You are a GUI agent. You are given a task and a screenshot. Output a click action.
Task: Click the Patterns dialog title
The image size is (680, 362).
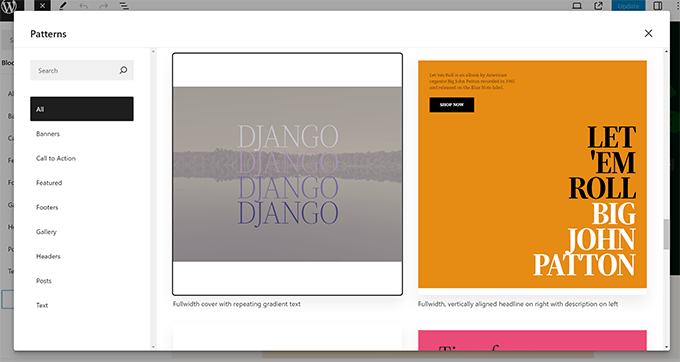point(48,34)
